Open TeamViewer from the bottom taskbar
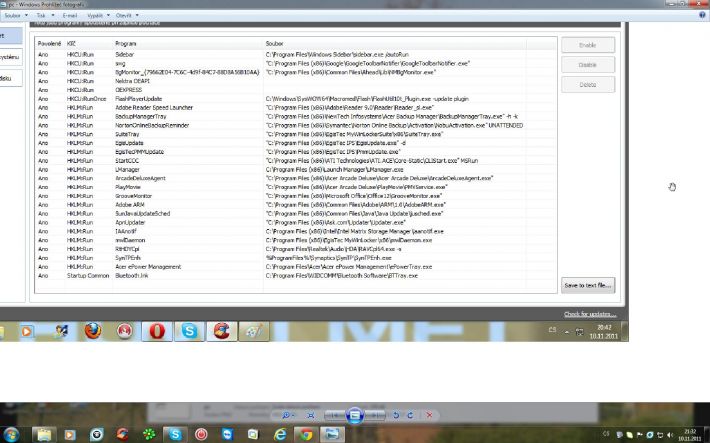Screen dimensions: 710x443 point(227,435)
